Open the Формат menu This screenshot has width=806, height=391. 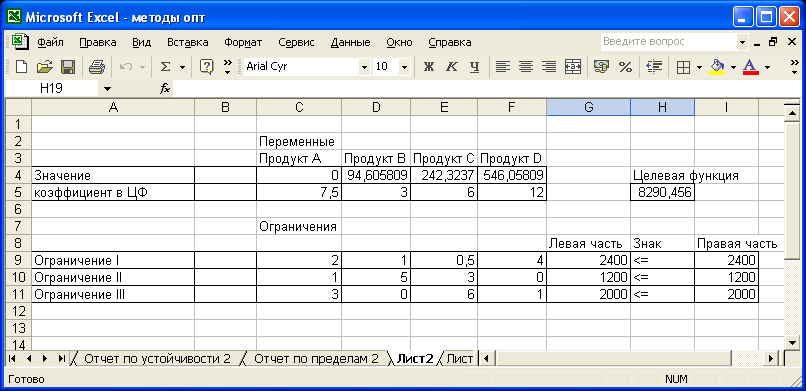click(x=243, y=42)
